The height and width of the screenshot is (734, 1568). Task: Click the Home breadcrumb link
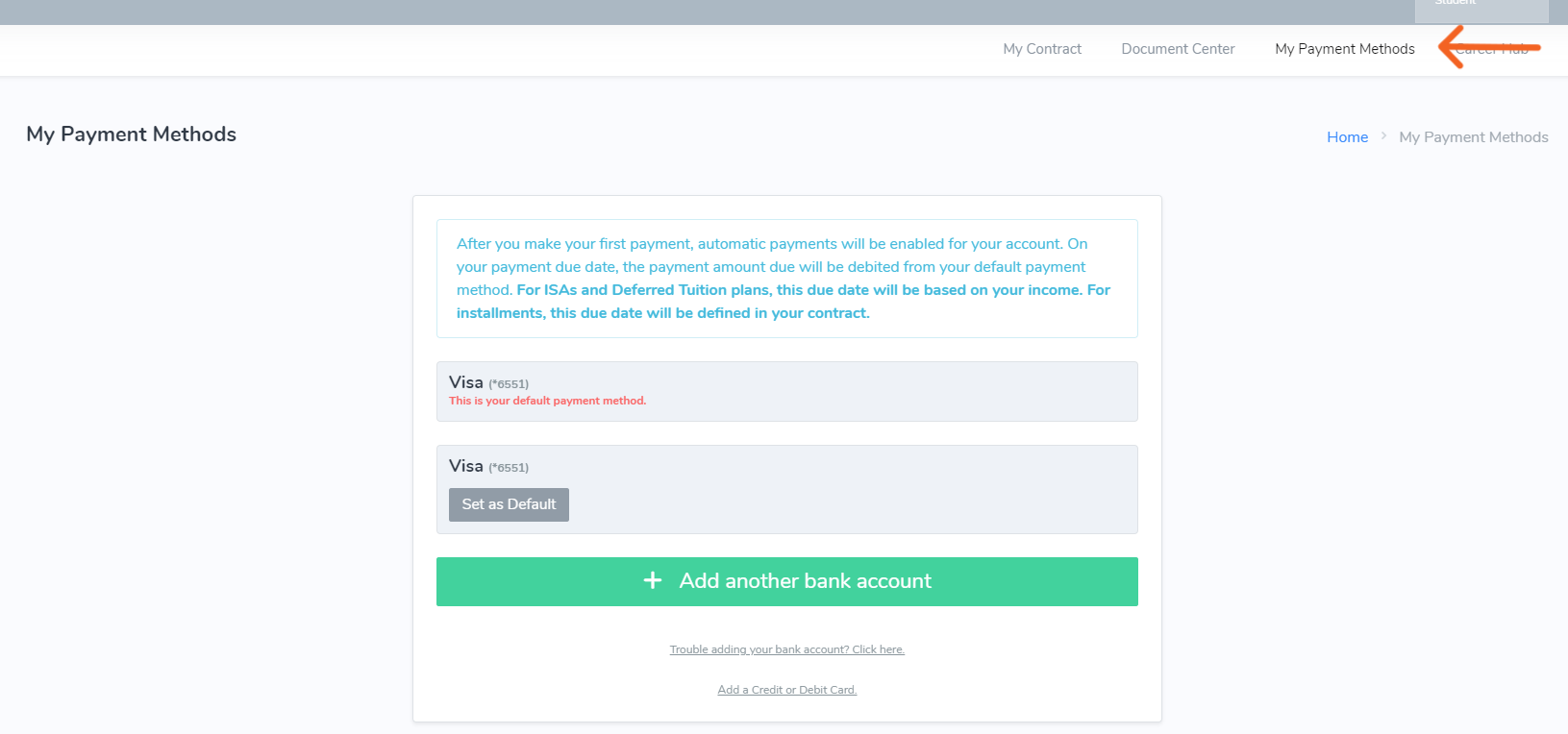pos(1347,137)
